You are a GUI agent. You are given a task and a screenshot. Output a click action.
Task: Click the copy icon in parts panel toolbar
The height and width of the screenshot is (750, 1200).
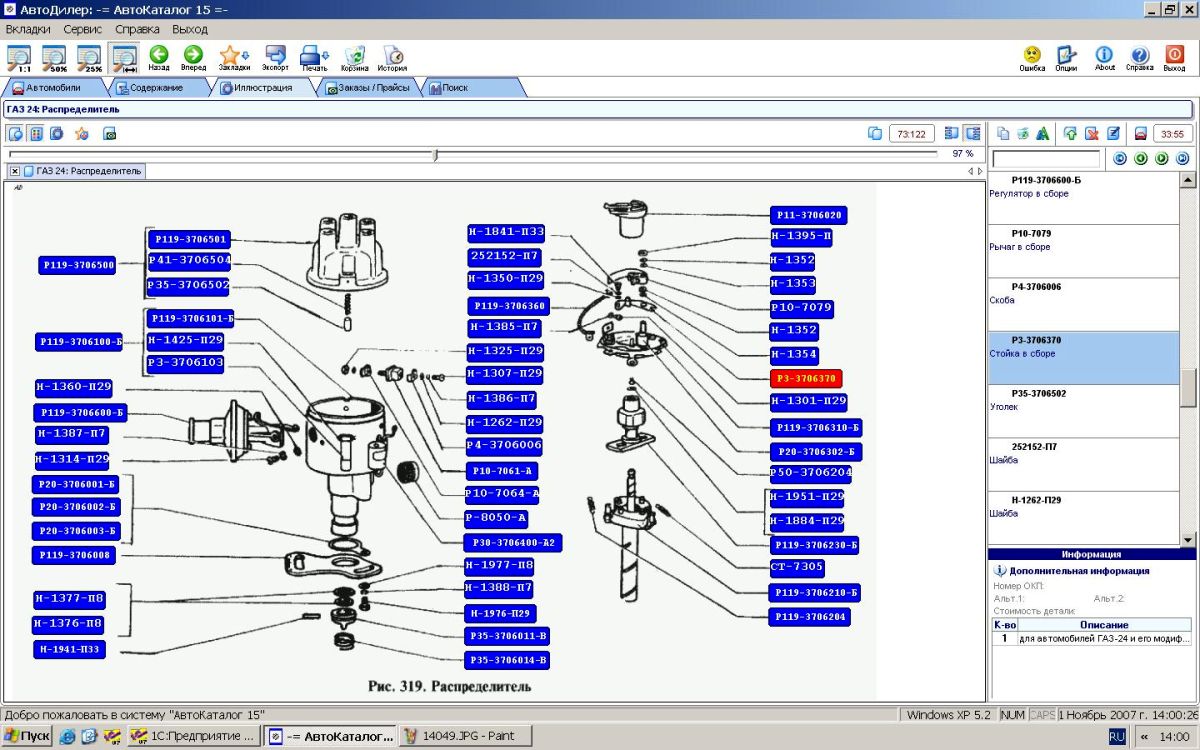tap(1003, 133)
